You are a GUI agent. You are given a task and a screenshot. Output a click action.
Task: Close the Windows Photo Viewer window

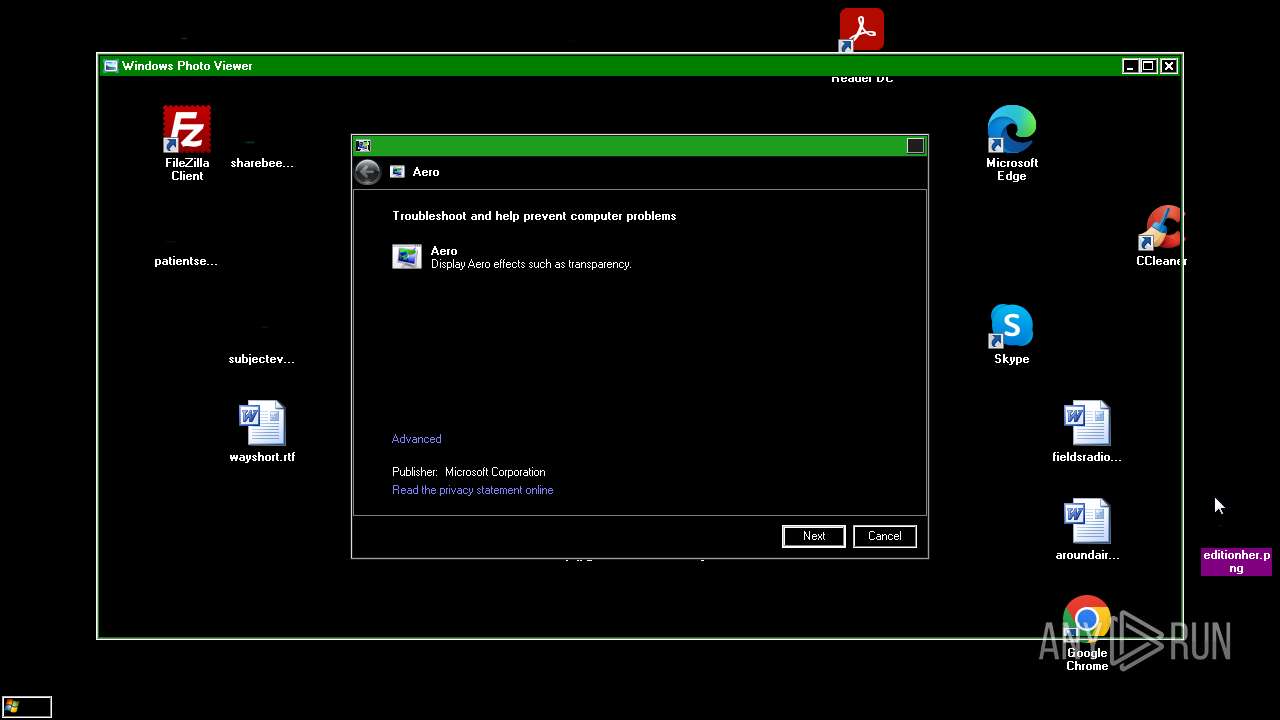tap(1169, 66)
